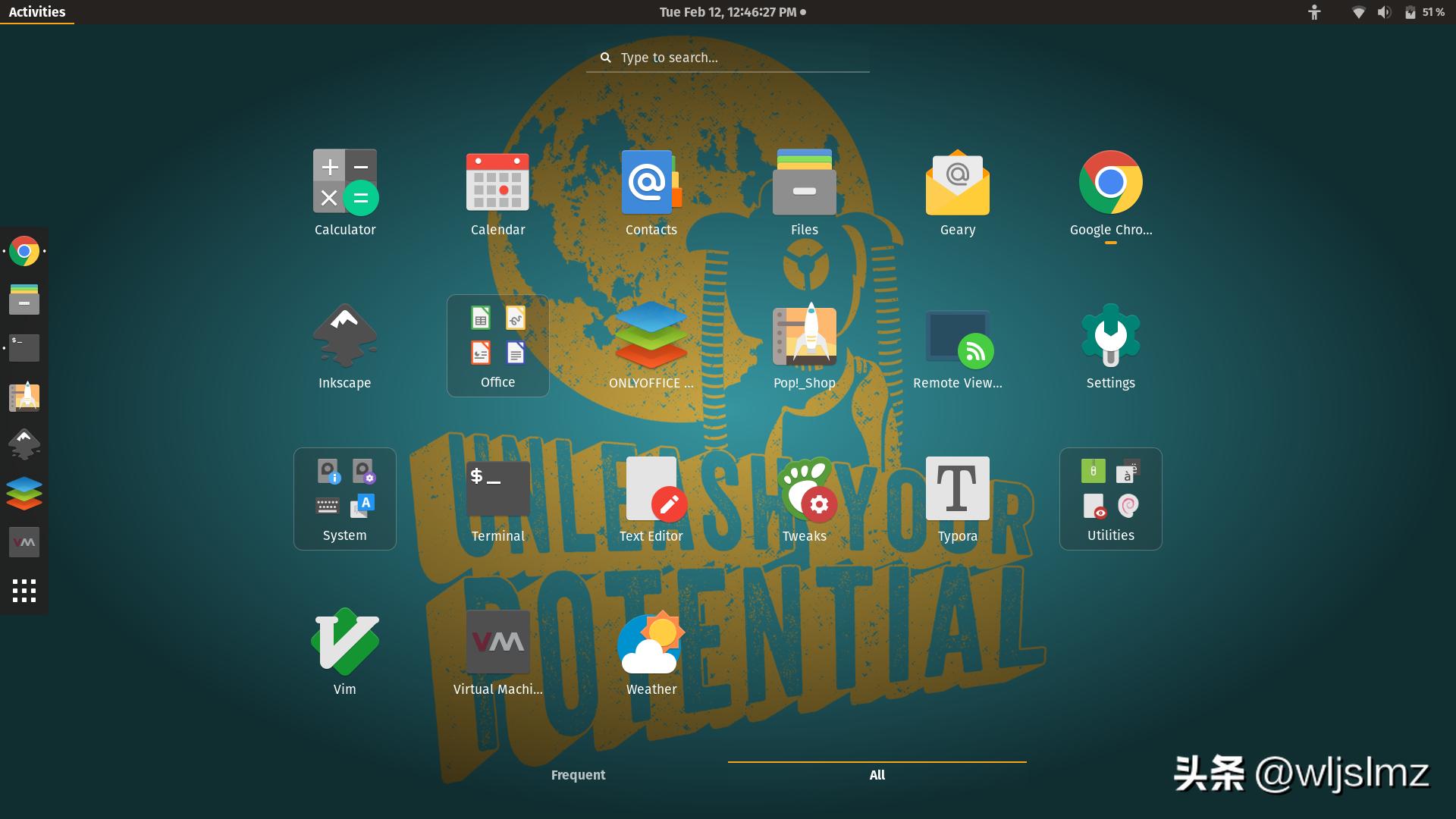Launch the Calendar app
Screen dimensions: 1456x819
click(497, 182)
